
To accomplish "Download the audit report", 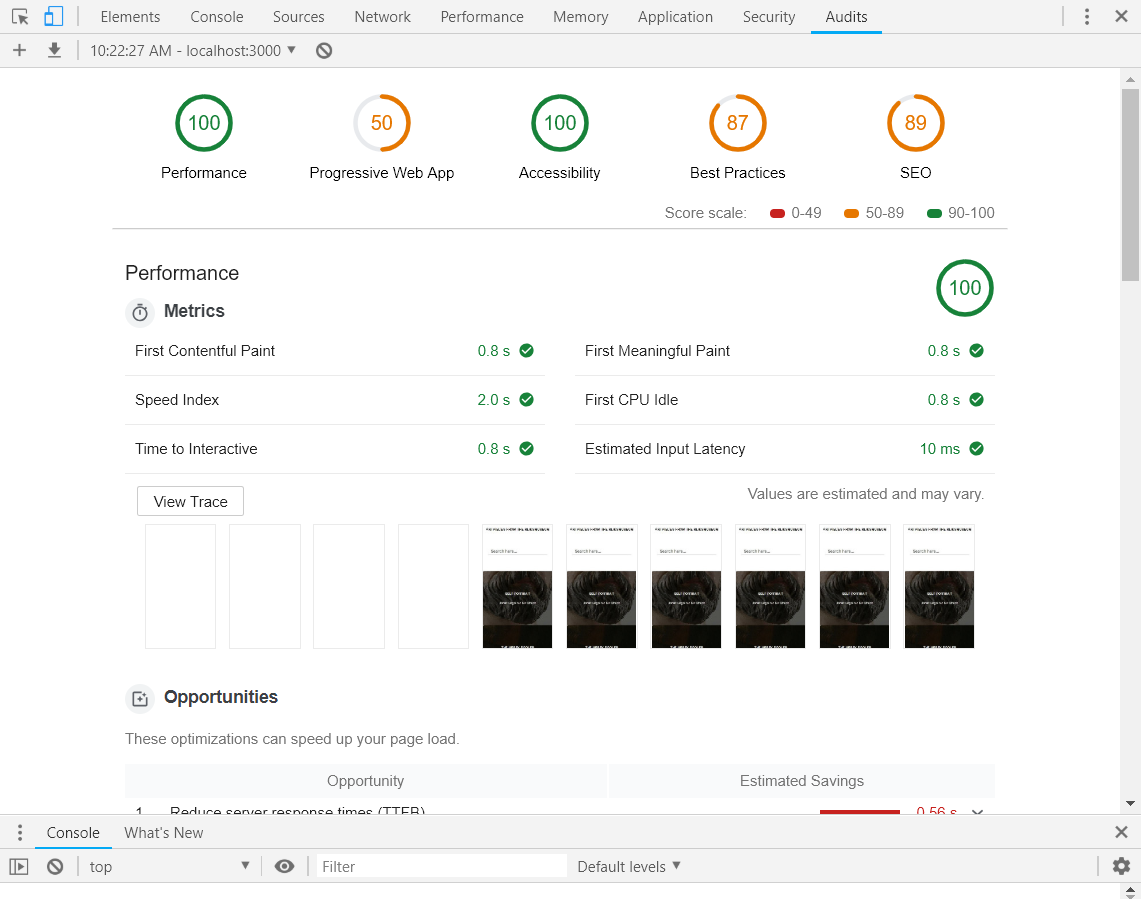I will tap(54, 50).
